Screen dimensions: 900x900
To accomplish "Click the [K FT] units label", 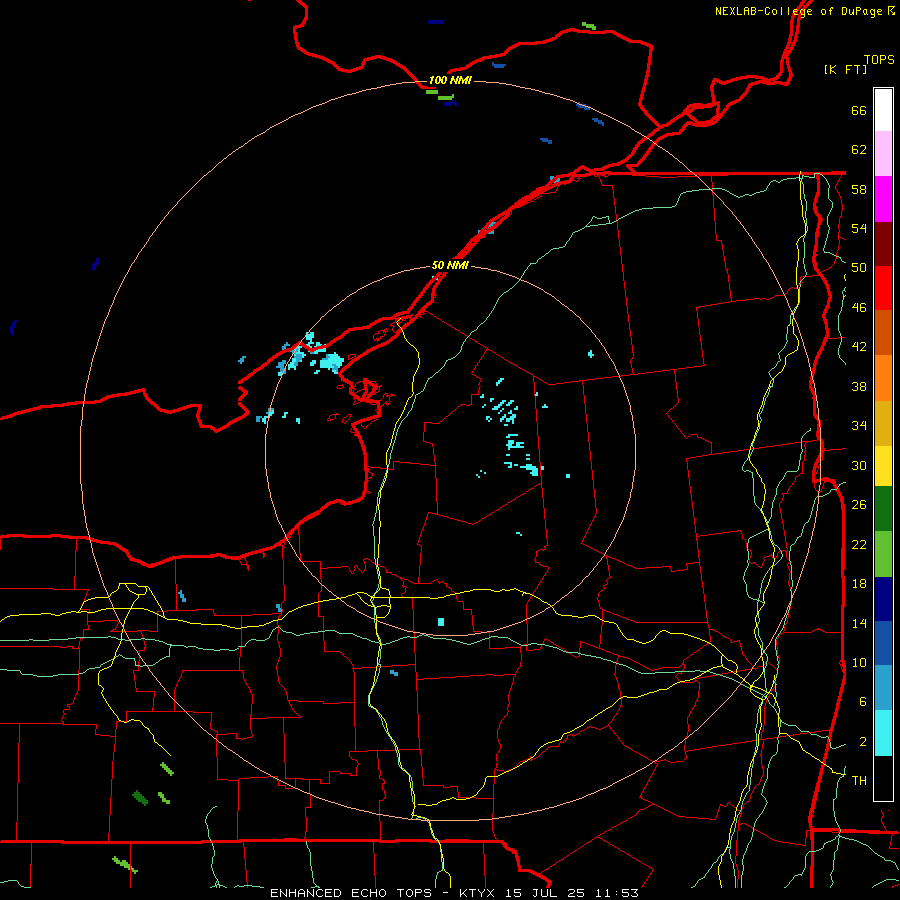I will tap(845, 69).
